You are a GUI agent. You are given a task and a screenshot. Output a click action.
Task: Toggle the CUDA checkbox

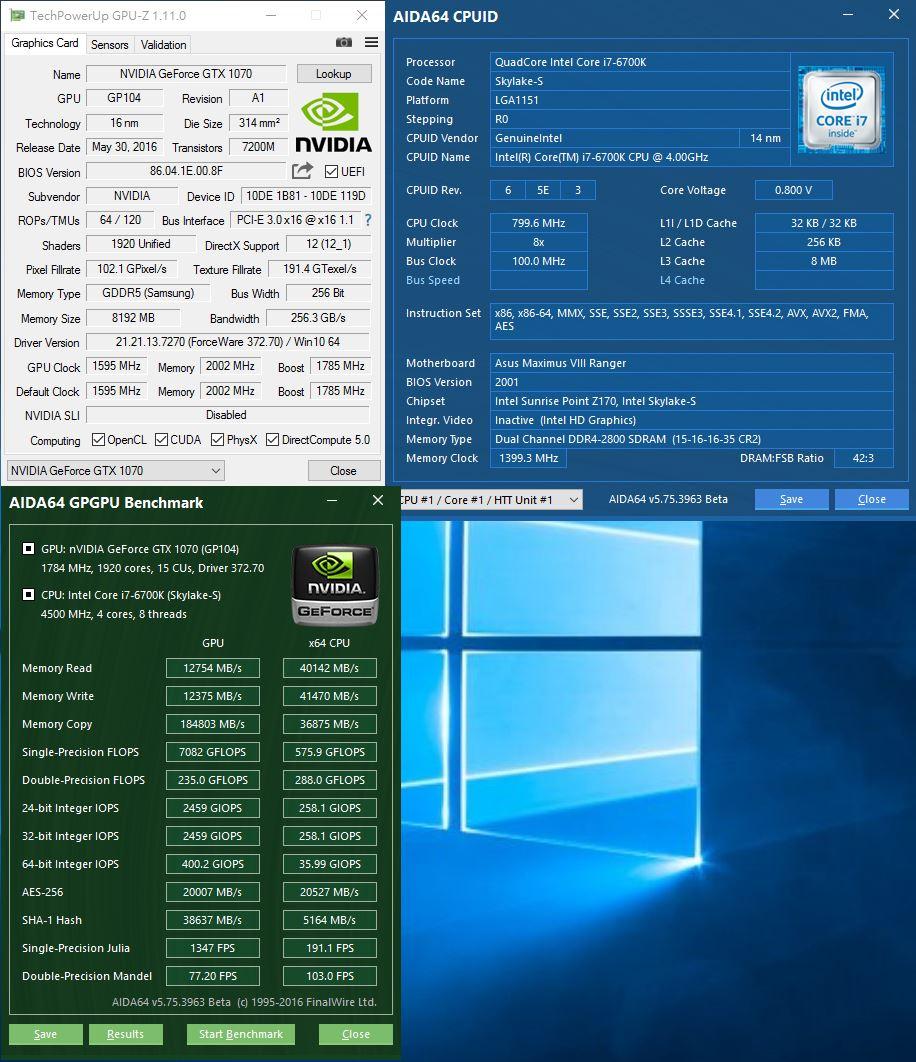[161, 440]
